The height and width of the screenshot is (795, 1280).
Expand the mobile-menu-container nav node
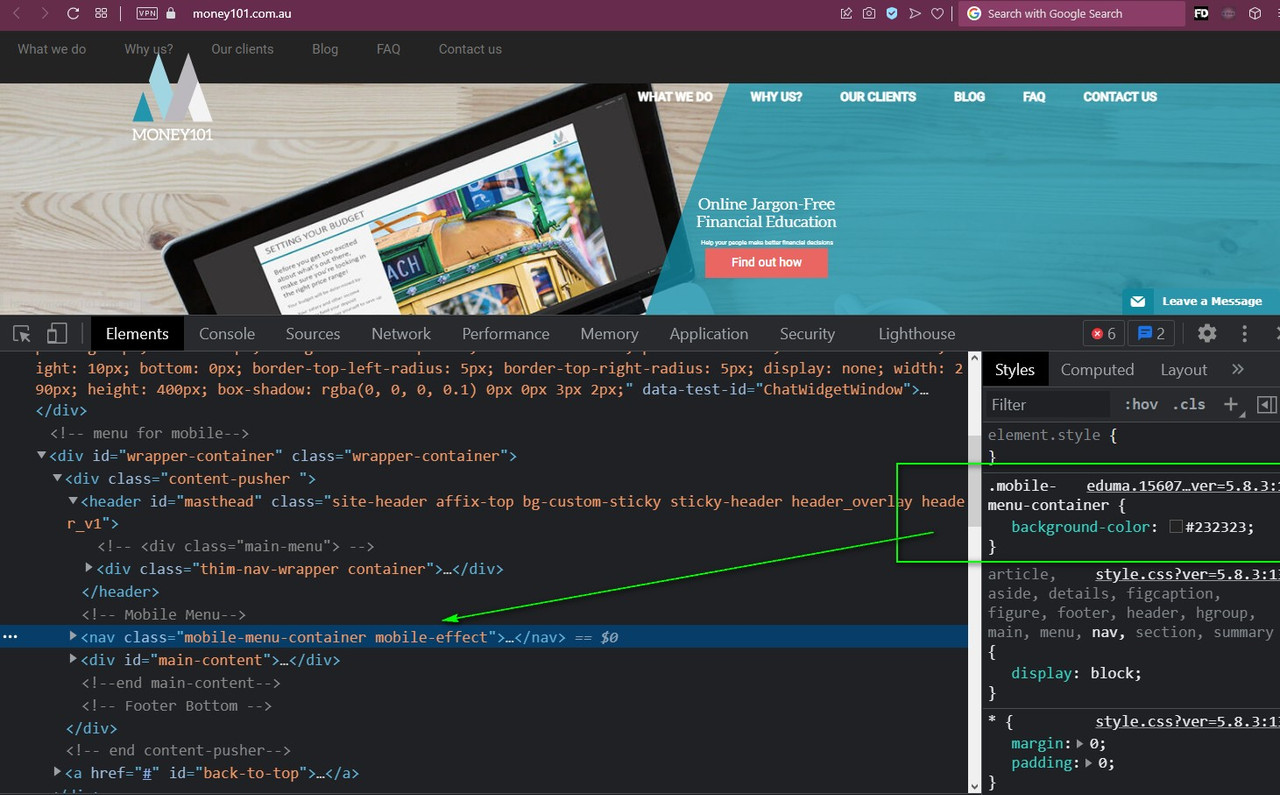pos(73,637)
